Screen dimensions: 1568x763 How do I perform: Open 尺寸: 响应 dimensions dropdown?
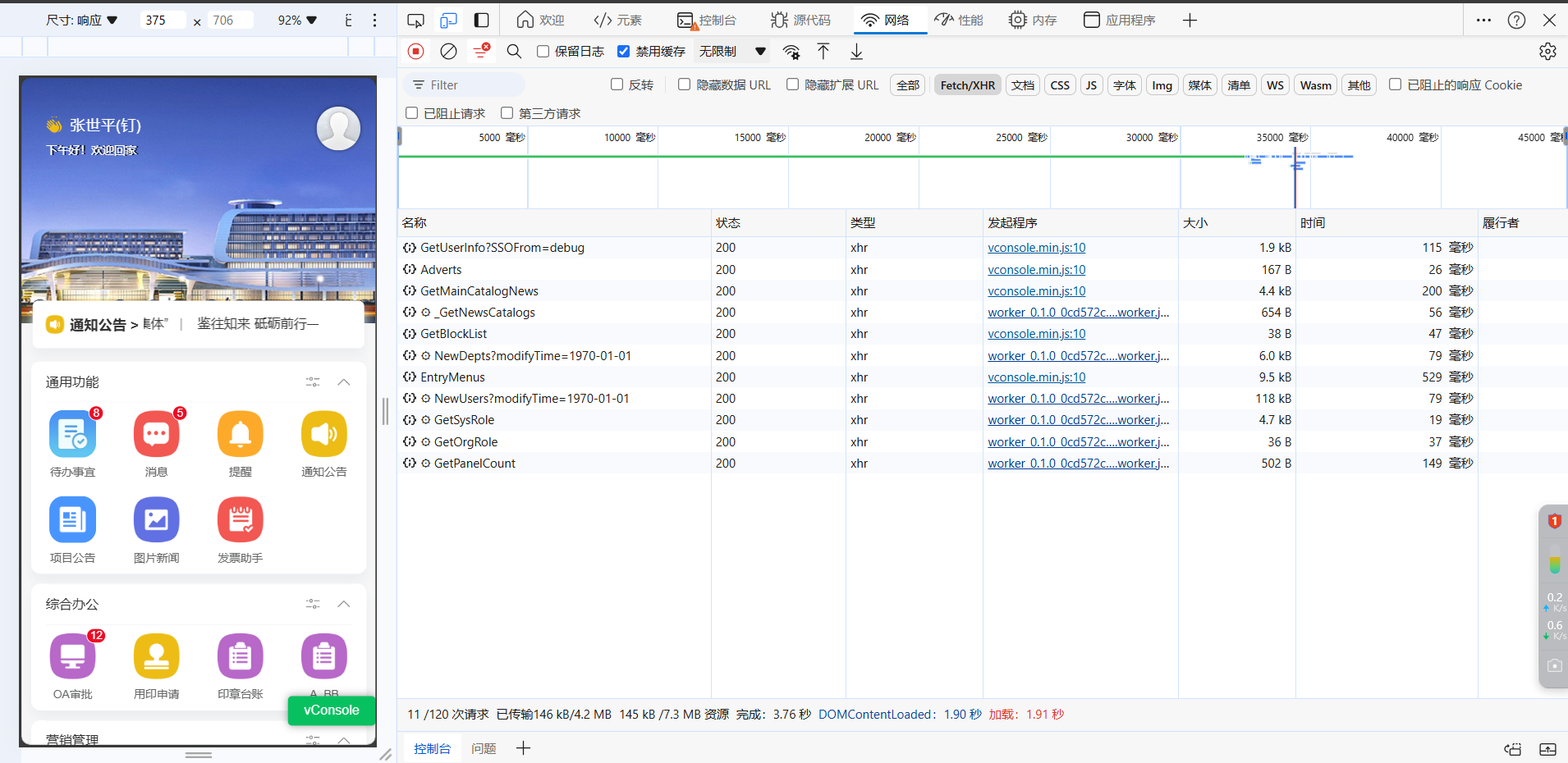click(82, 20)
